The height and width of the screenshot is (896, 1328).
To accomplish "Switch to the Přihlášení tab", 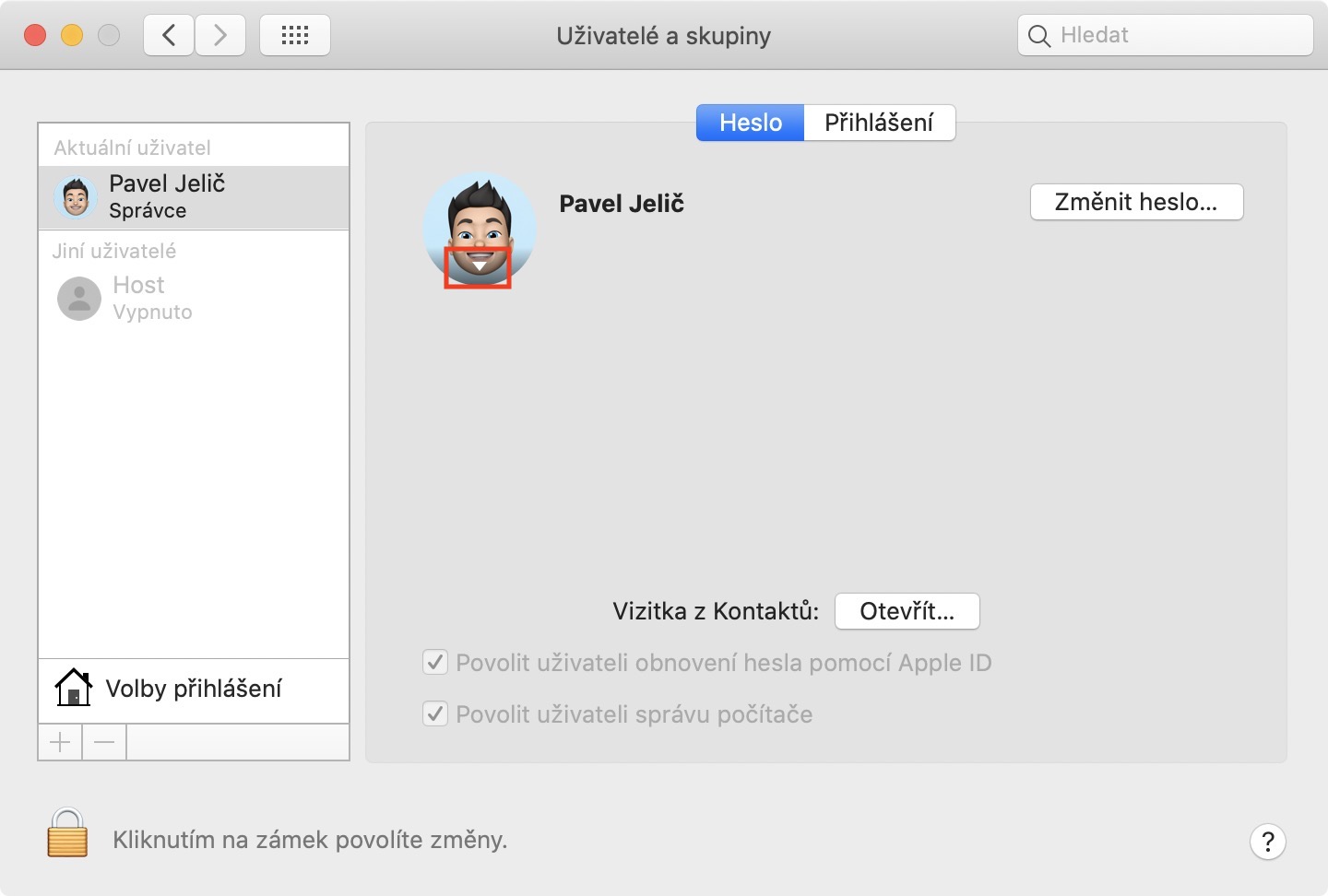I will [878, 123].
